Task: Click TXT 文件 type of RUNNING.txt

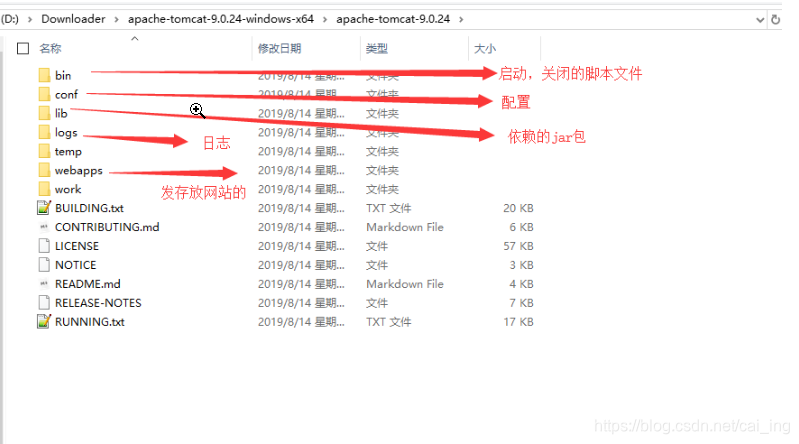Action: (388, 322)
